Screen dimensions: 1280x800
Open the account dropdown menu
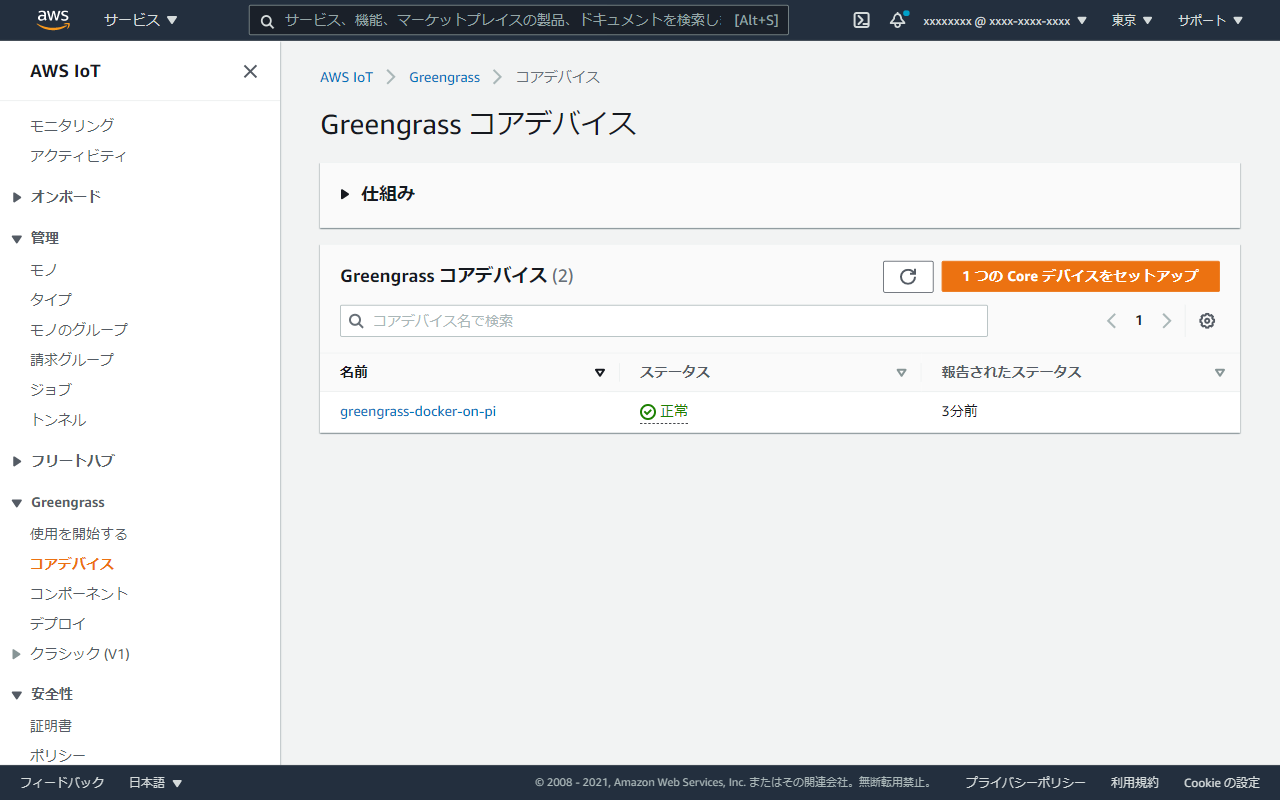click(x=1005, y=20)
